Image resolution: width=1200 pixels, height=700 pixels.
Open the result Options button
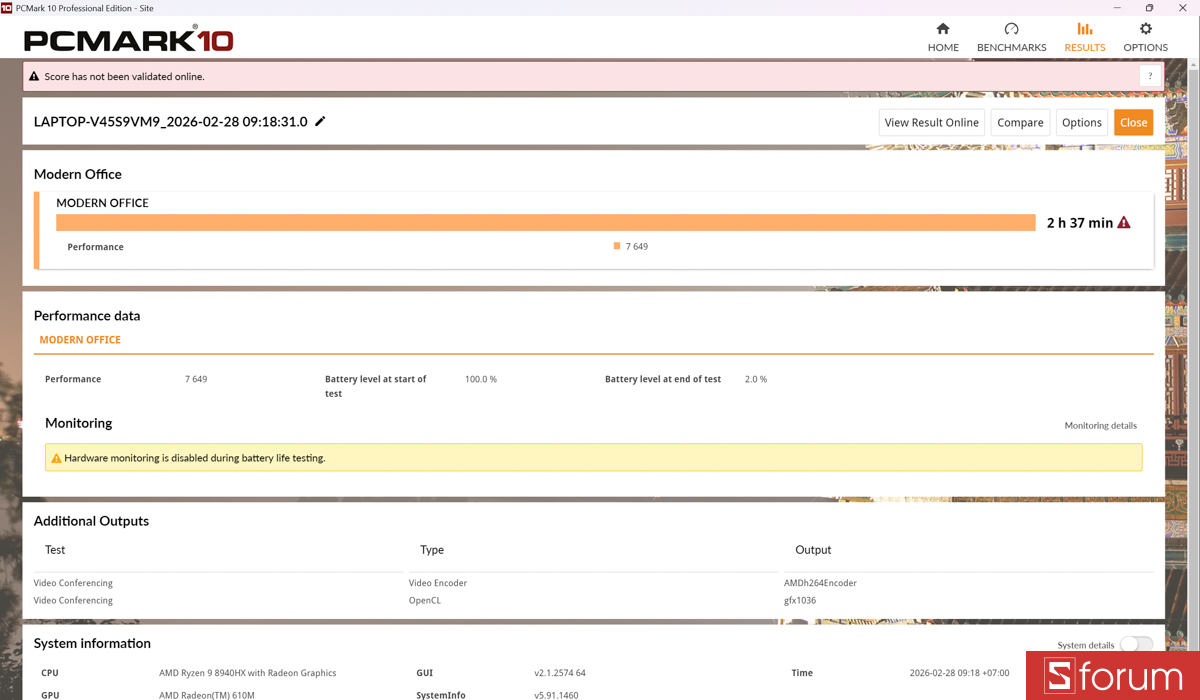(1082, 122)
